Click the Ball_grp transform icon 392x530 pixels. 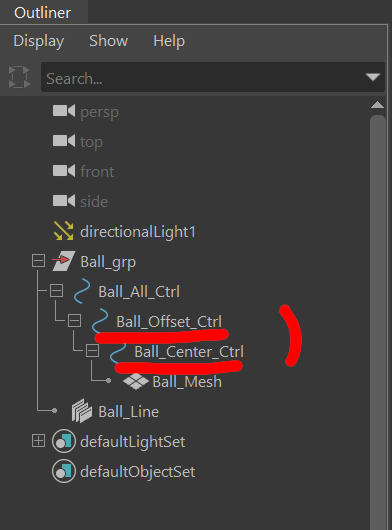click(x=64, y=261)
